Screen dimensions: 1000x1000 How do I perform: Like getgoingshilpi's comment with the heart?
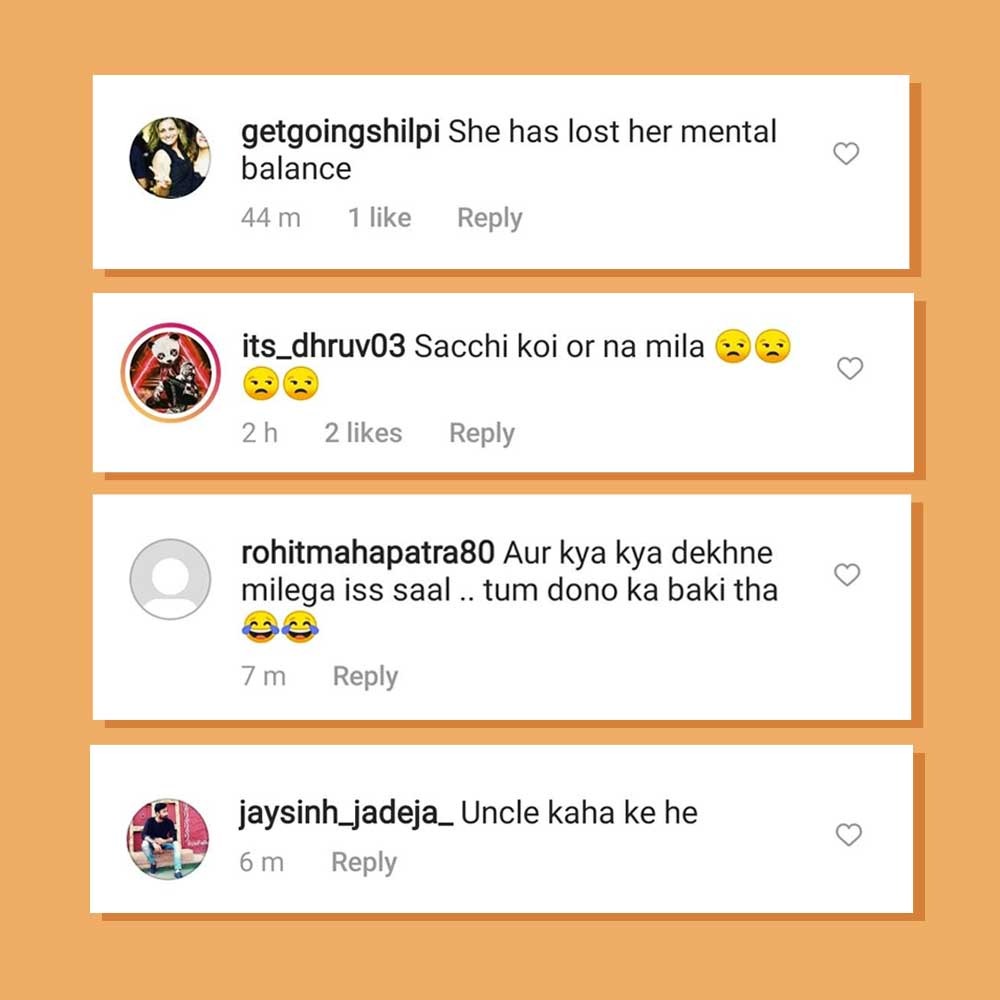[846, 153]
